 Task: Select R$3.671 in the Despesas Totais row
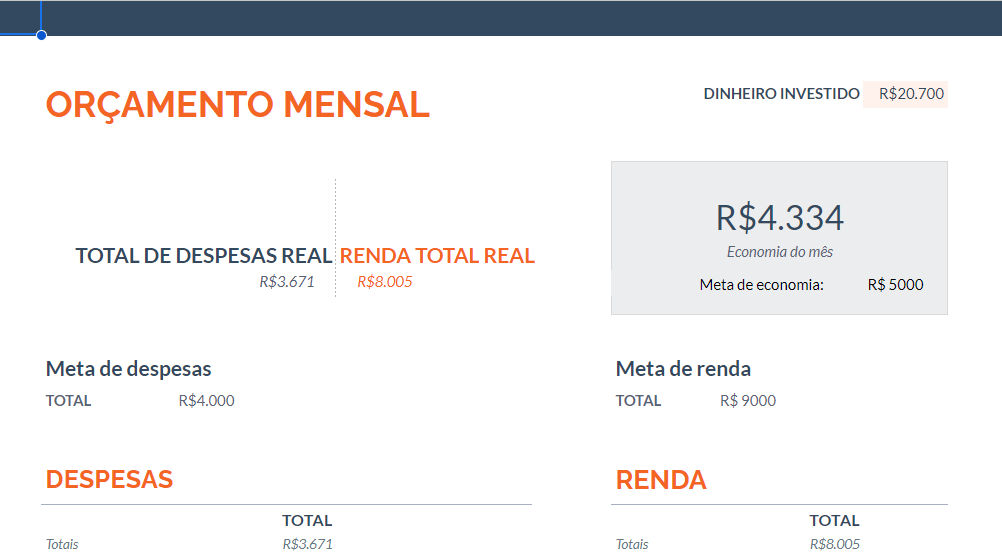[x=307, y=544]
